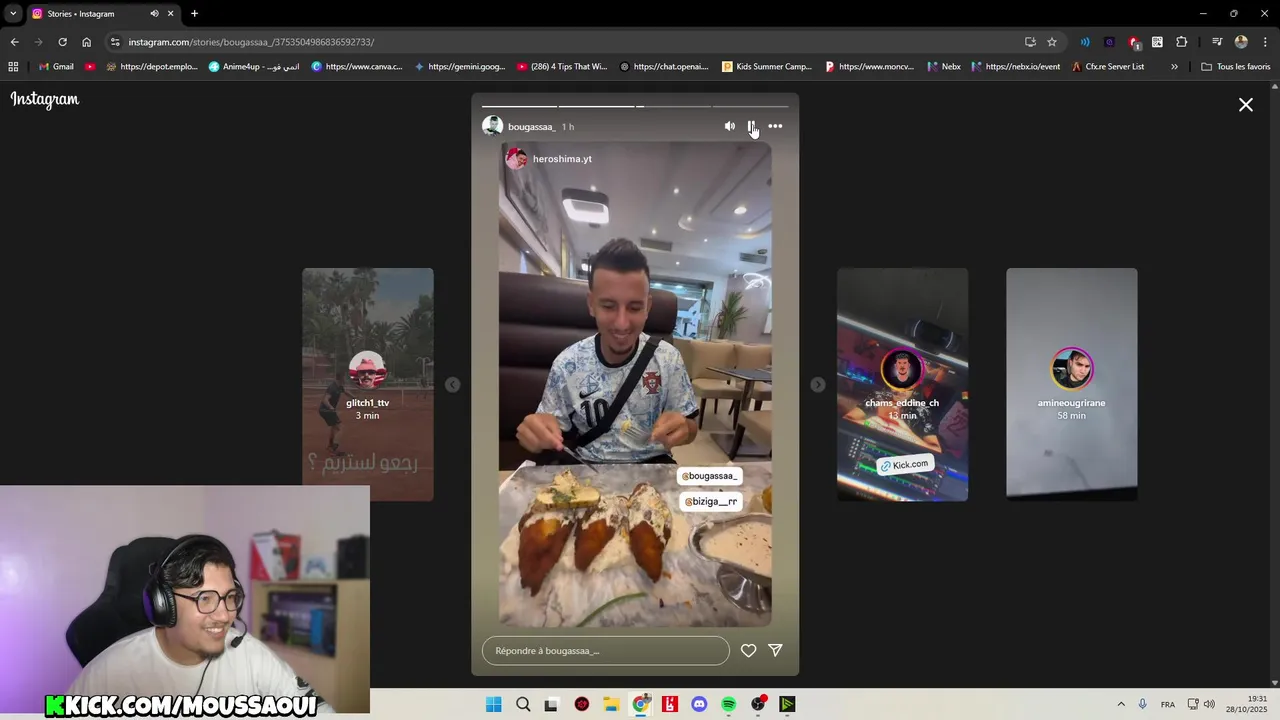This screenshot has height=720, width=1280.
Task: Open a new browser tab
Action: pos(194,14)
